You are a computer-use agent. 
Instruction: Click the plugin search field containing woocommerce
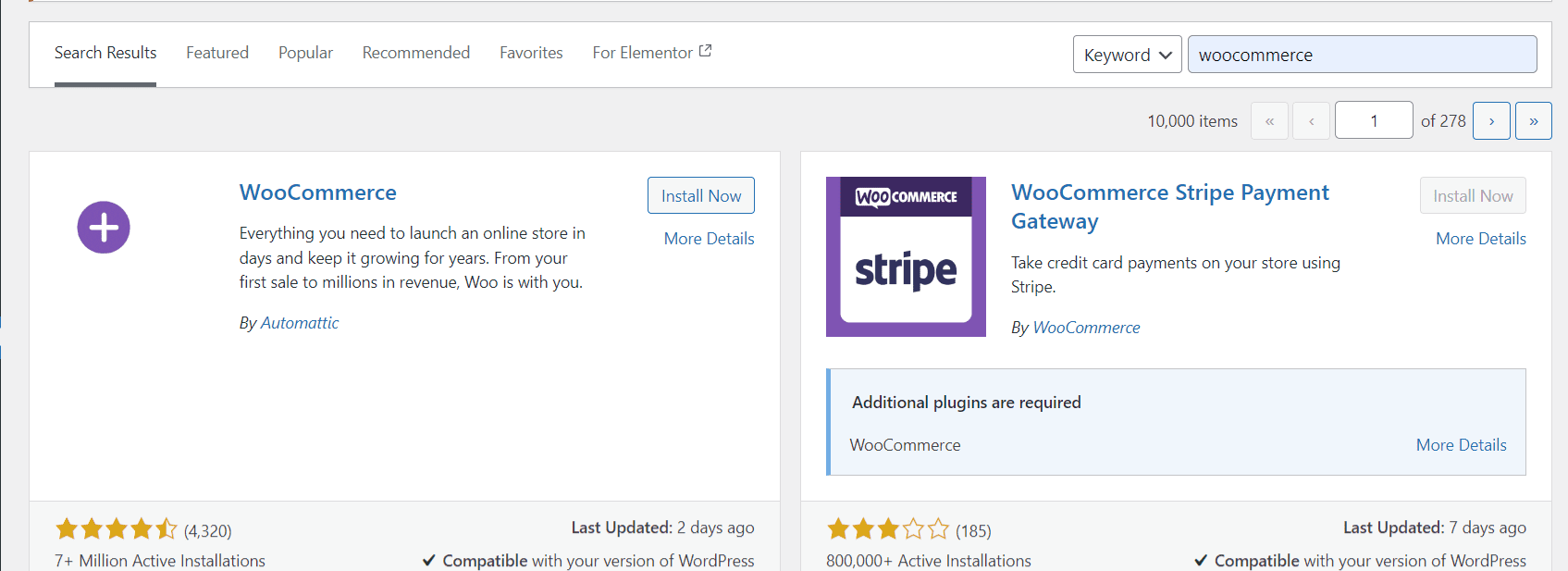(x=1363, y=55)
